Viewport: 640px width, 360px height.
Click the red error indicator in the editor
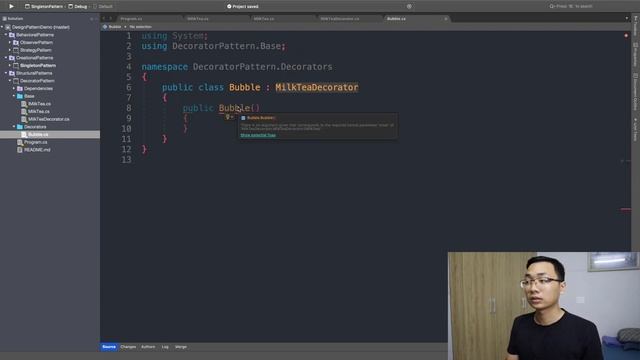[626, 36]
